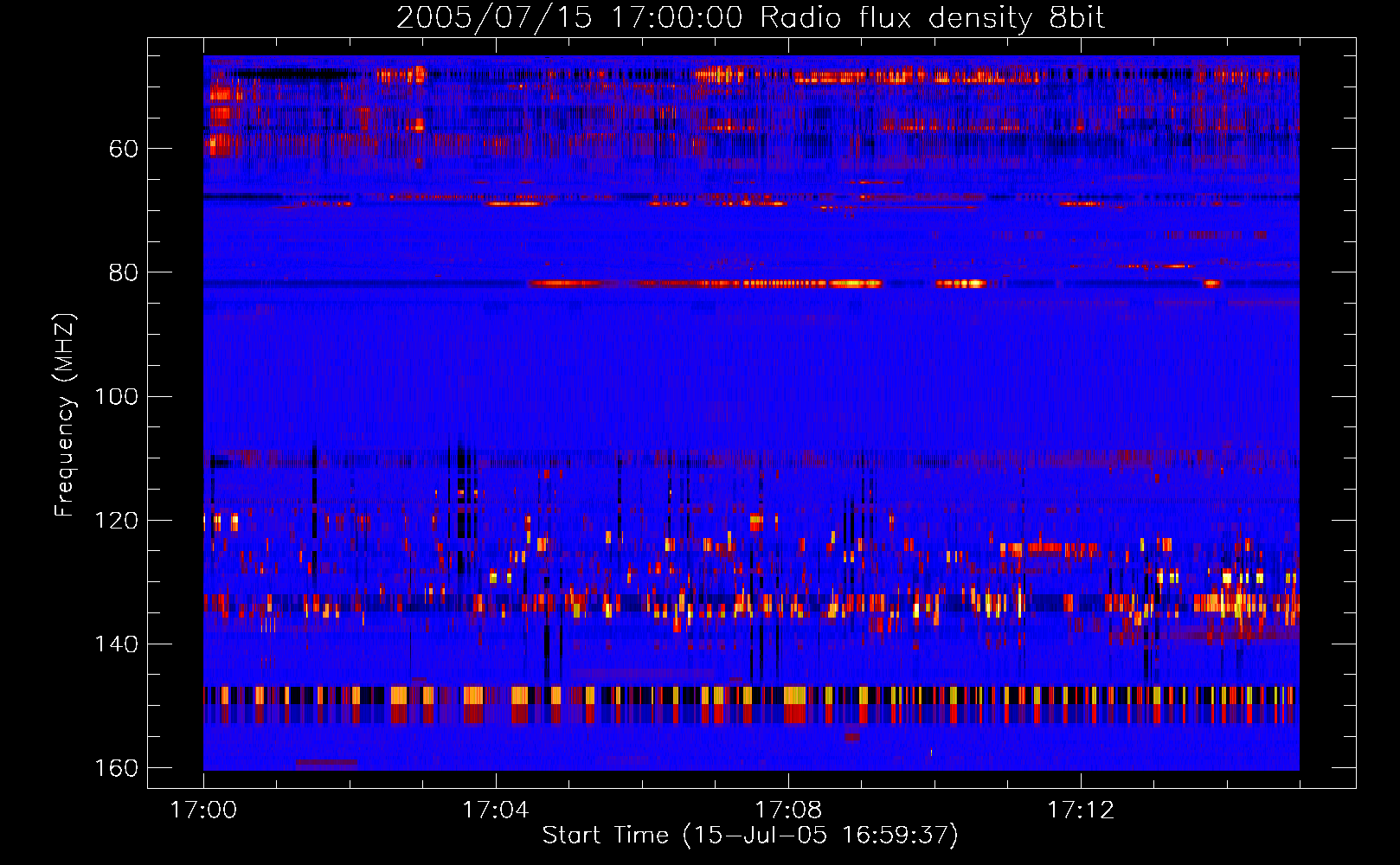Click the 80 frequency tick label
This screenshot has height=865, width=1400.
(x=123, y=272)
